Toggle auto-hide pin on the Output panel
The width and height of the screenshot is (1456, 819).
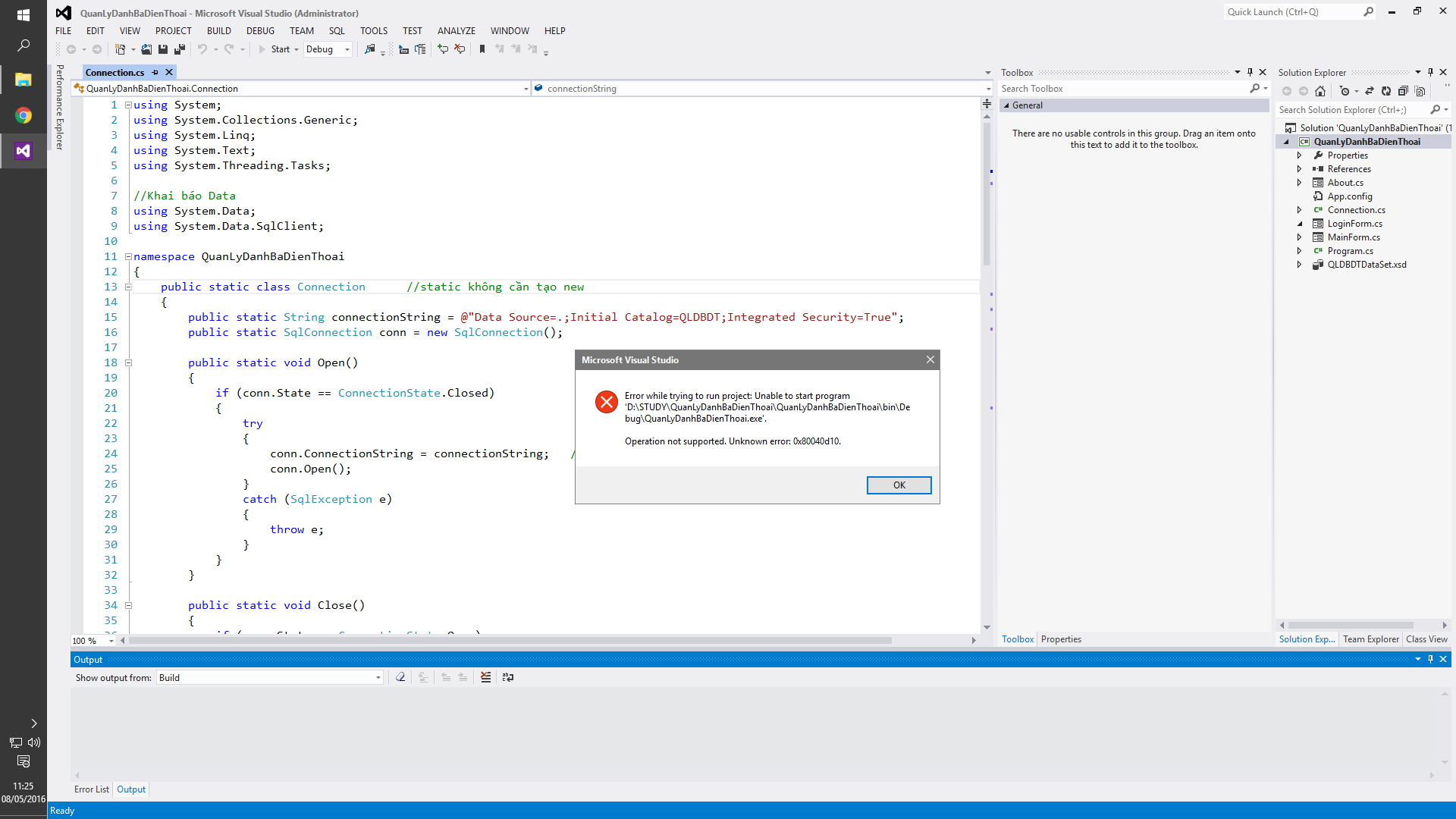[x=1430, y=659]
